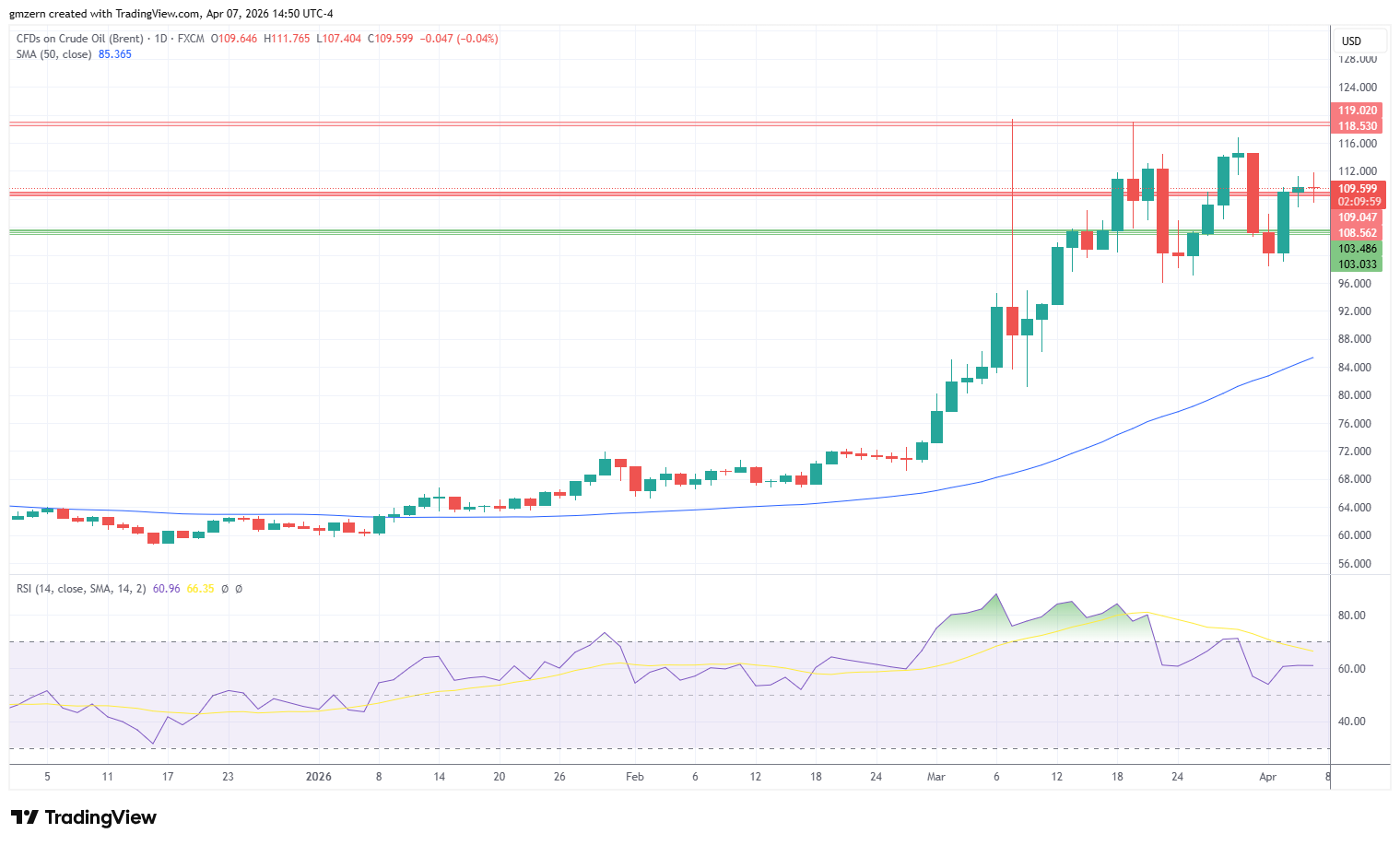Click the 26 date label on time axis
The height and width of the screenshot is (845, 1400).
pos(559,777)
